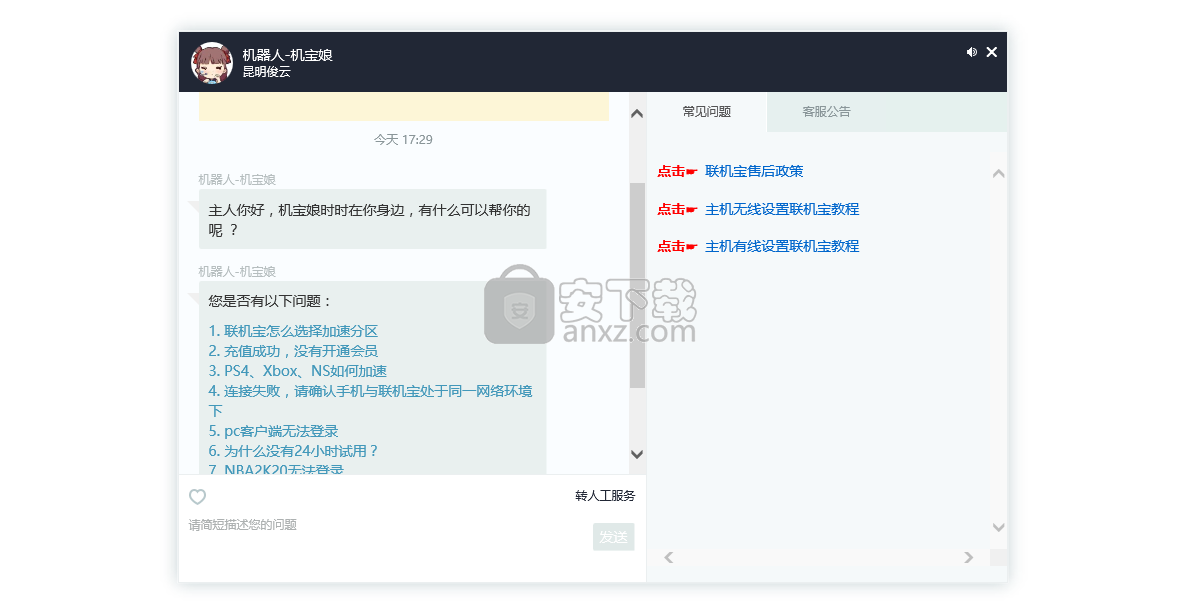Click the red 点击 pointer beside 联机宝售后政策

[677, 172]
